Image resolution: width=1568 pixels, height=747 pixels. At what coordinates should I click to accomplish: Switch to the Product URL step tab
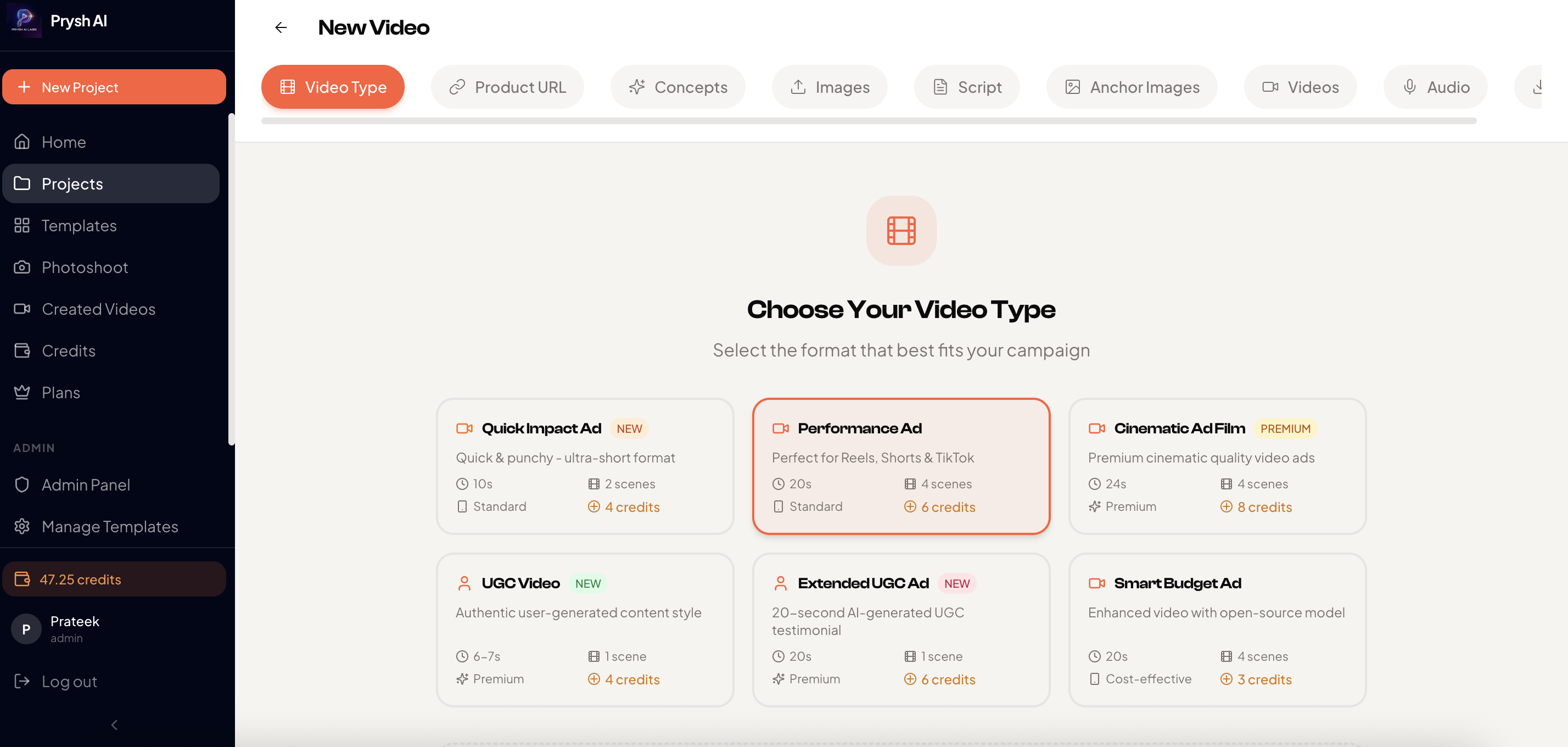(507, 87)
